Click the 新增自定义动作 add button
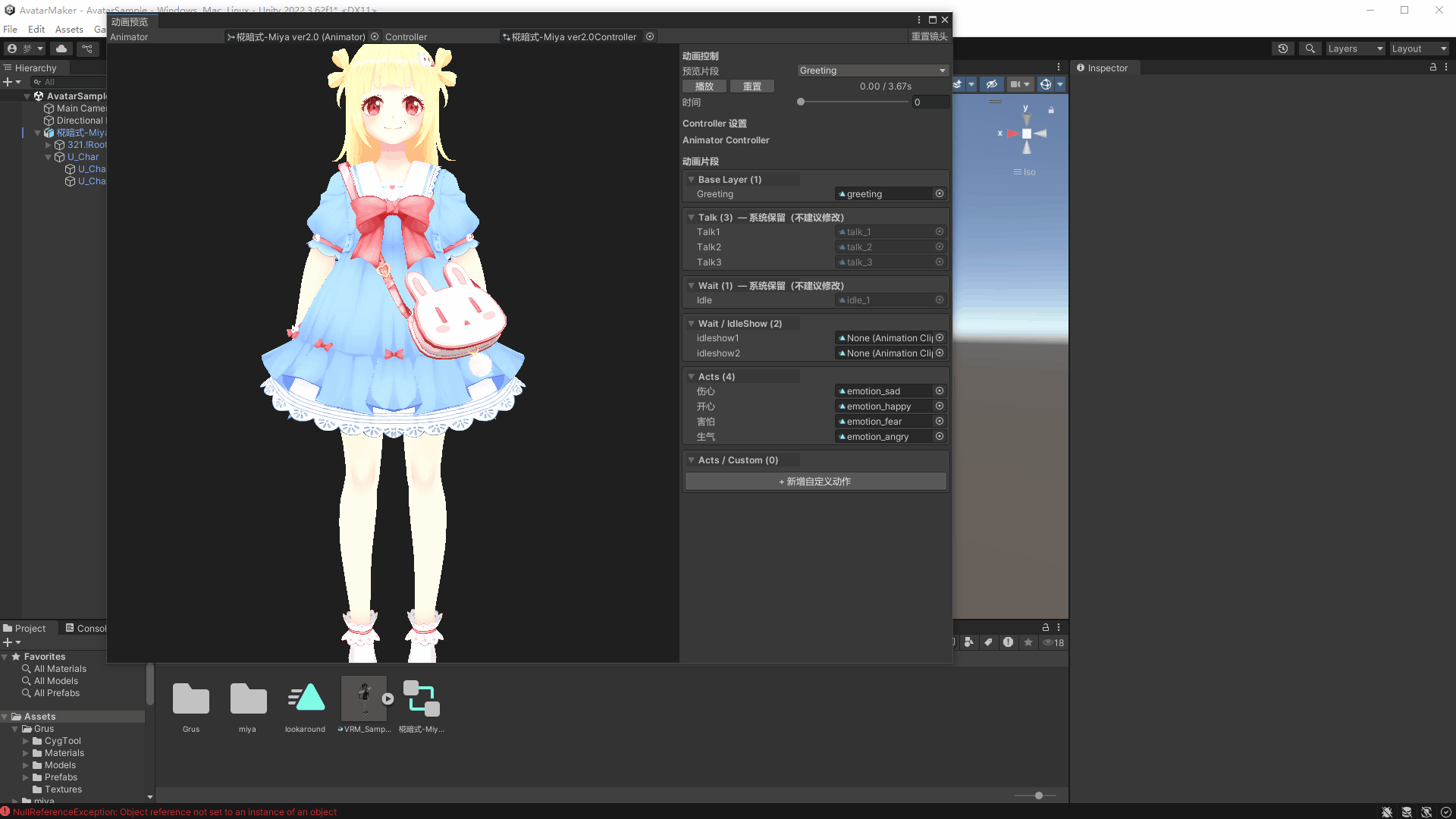Image resolution: width=1456 pixels, height=819 pixels. click(x=815, y=482)
